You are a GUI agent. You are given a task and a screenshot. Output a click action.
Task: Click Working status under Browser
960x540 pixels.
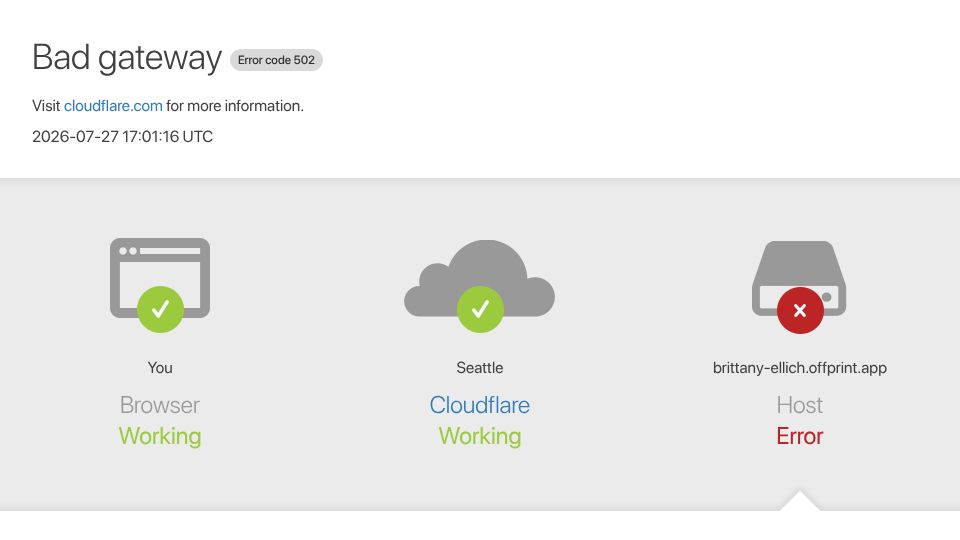[160, 437]
